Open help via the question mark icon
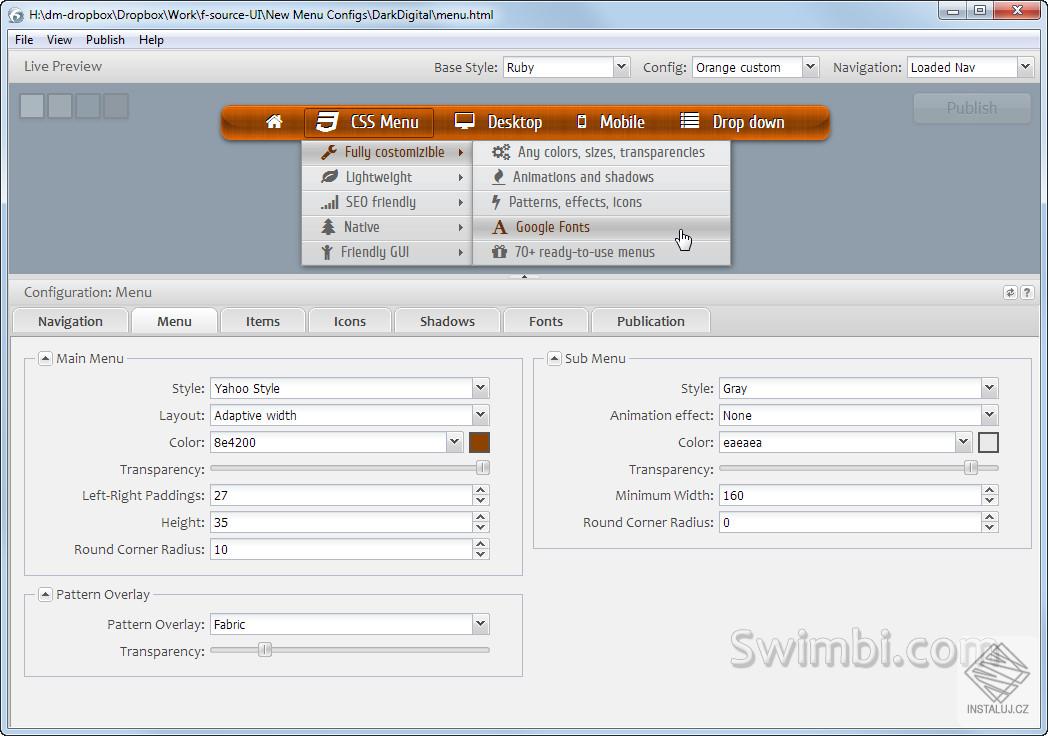 [x=1027, y=292]
